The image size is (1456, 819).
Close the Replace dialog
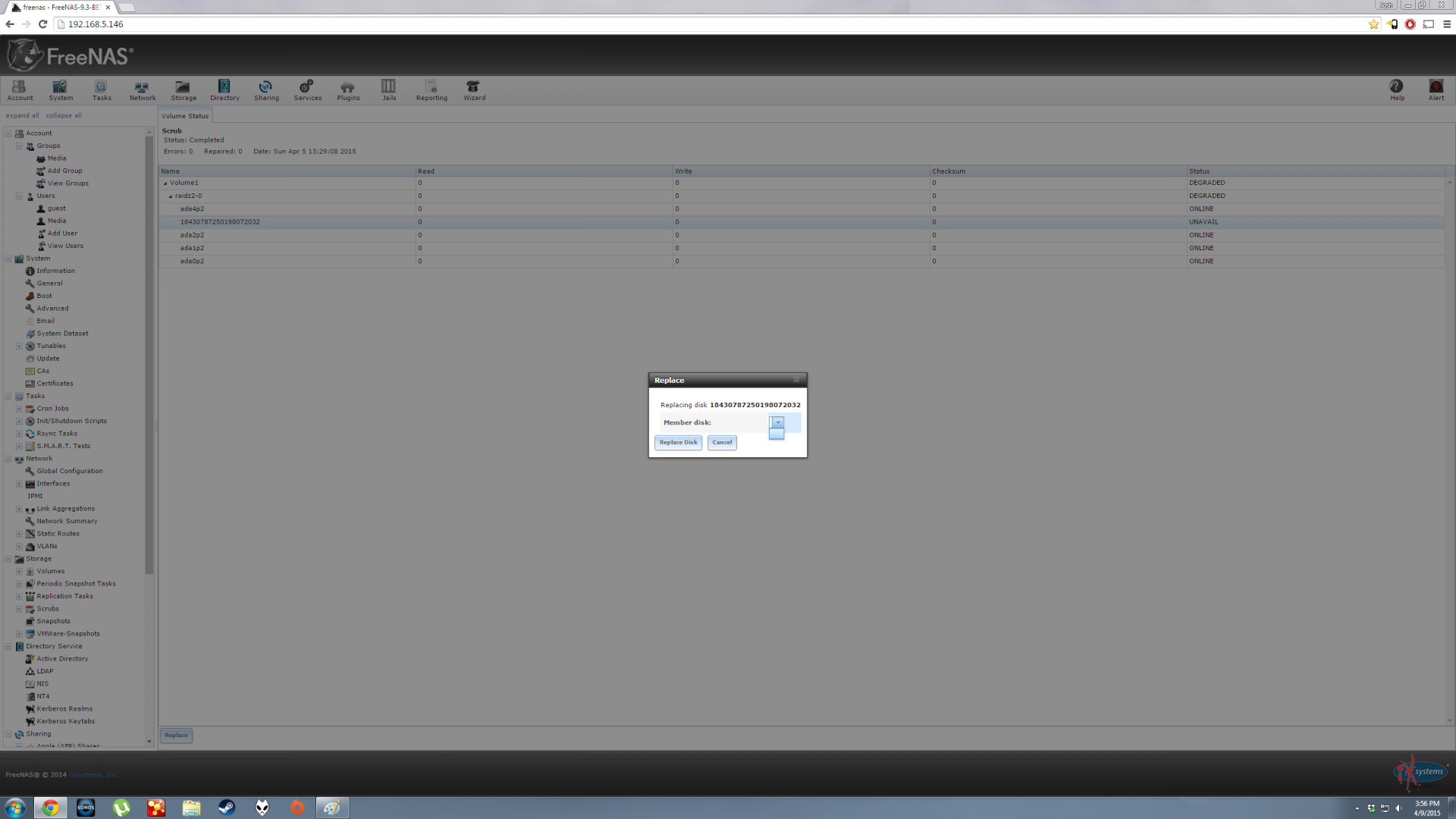[796, 380]
